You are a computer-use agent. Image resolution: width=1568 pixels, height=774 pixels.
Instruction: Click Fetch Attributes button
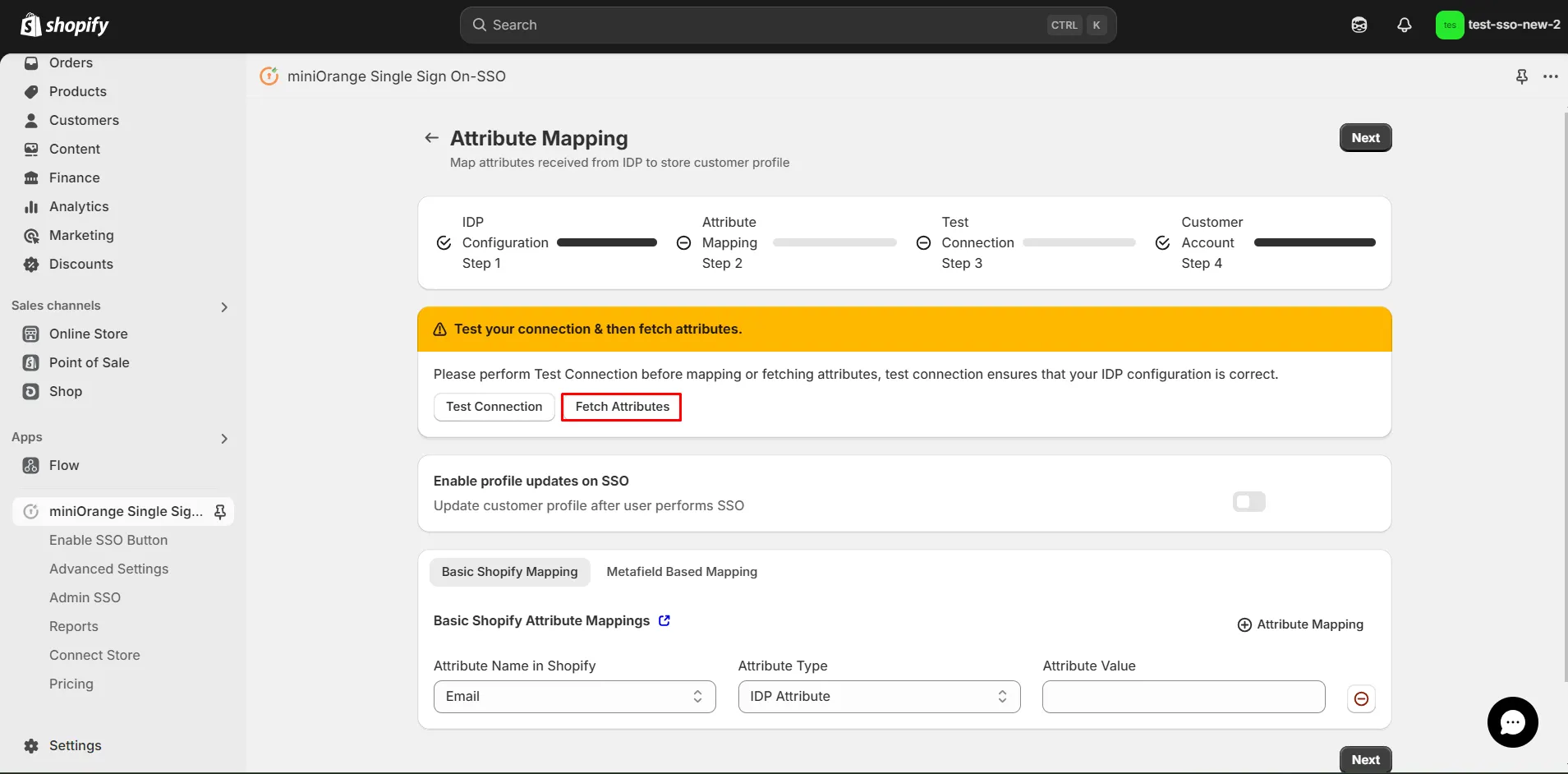(622, 407)
